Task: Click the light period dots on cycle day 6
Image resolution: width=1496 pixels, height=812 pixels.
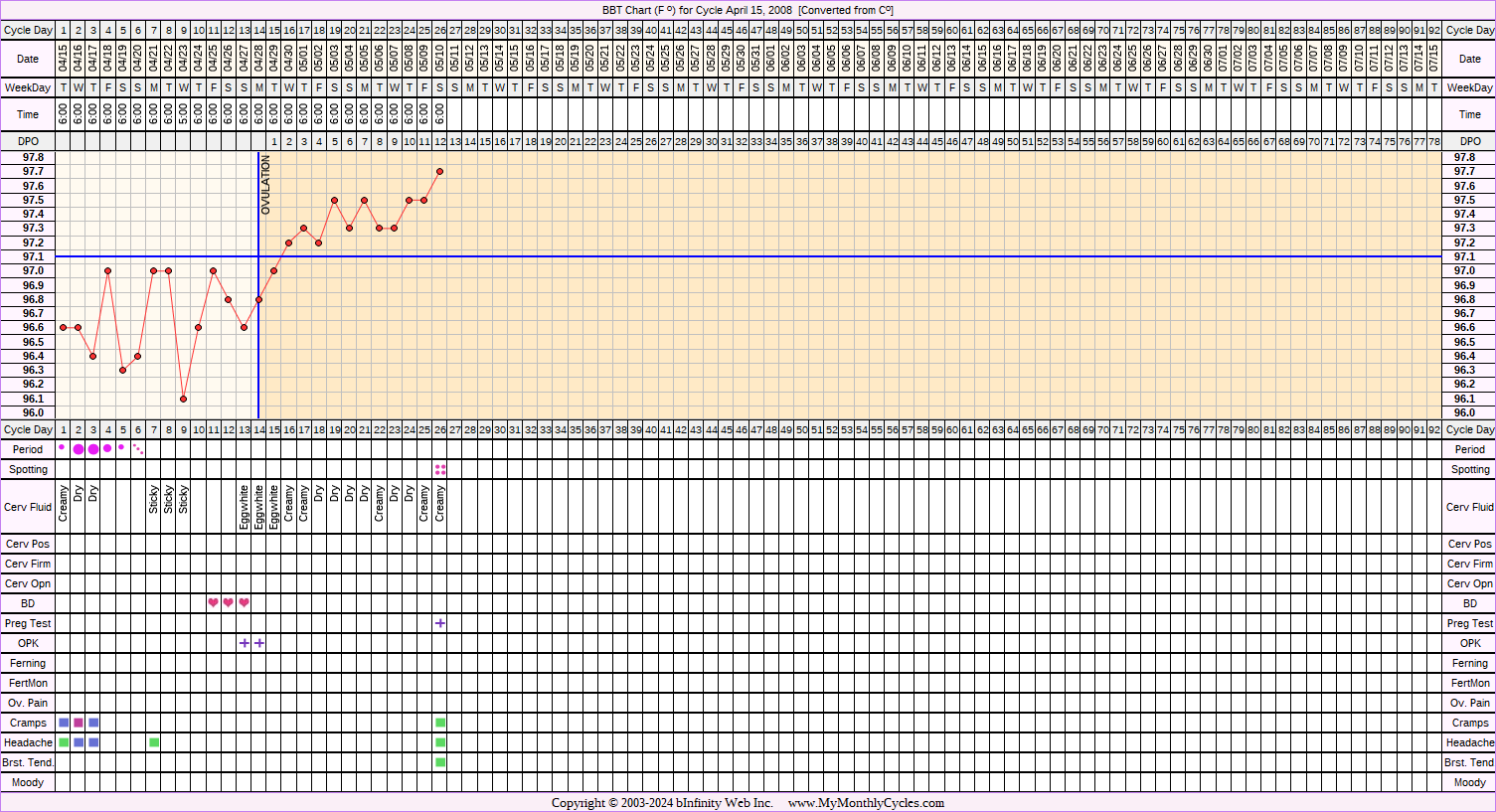Action: (x=139, y=450)
